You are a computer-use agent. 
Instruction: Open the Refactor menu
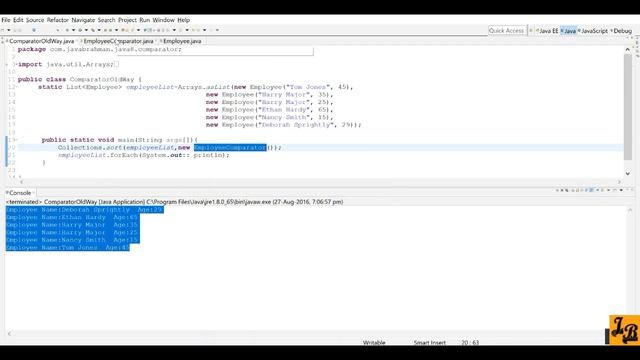click(58, 20)
